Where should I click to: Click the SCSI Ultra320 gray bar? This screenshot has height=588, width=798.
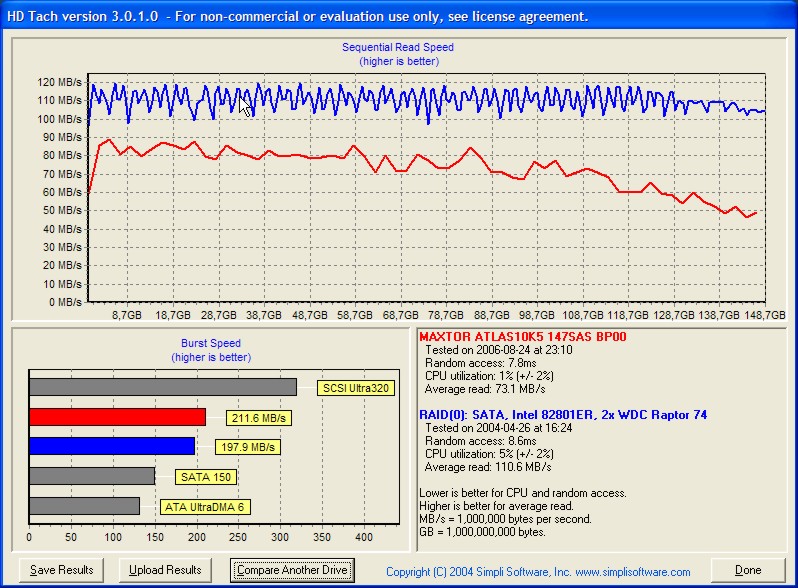(163, 387)
